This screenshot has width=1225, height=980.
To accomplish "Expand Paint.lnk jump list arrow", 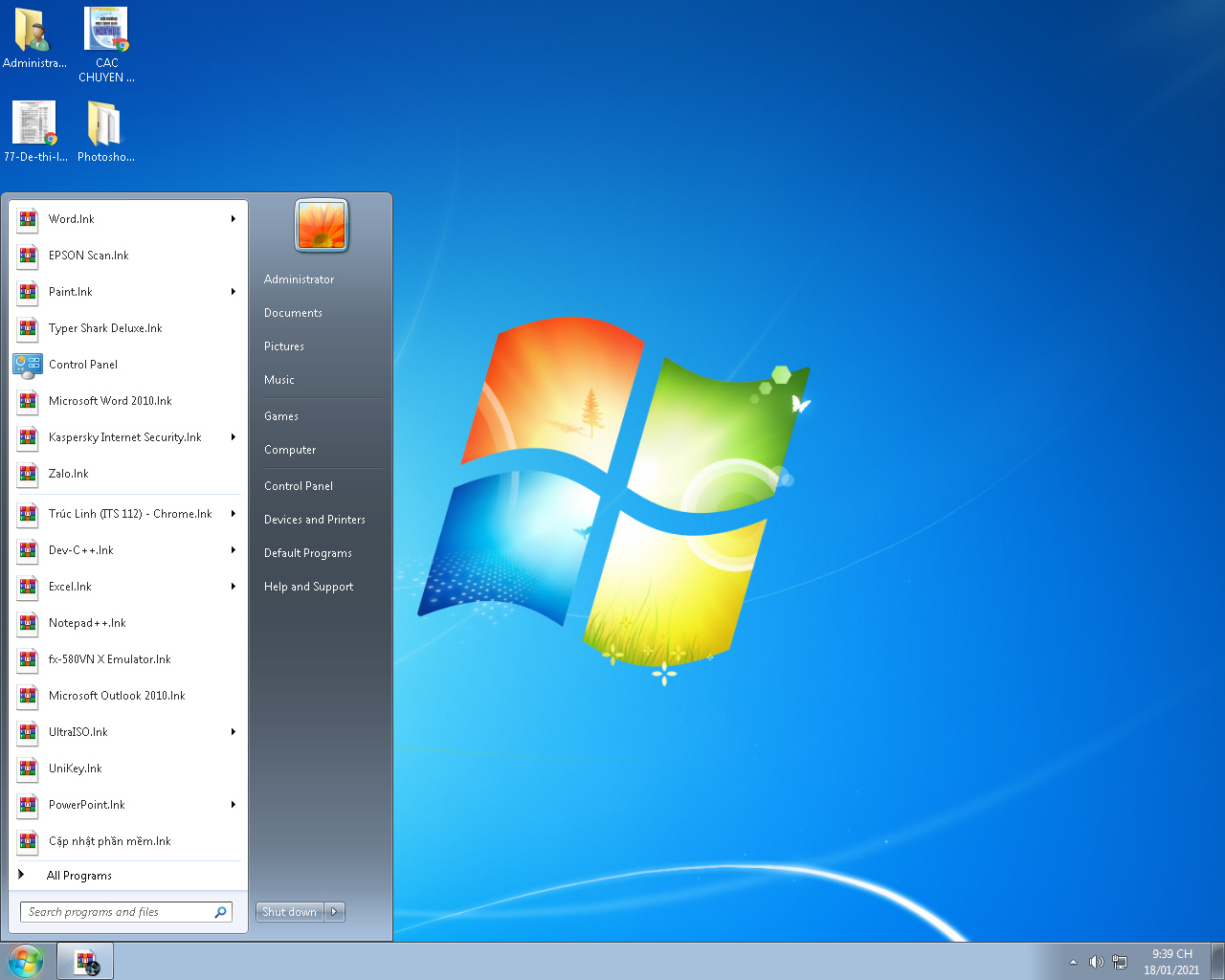I will point(234,292).
